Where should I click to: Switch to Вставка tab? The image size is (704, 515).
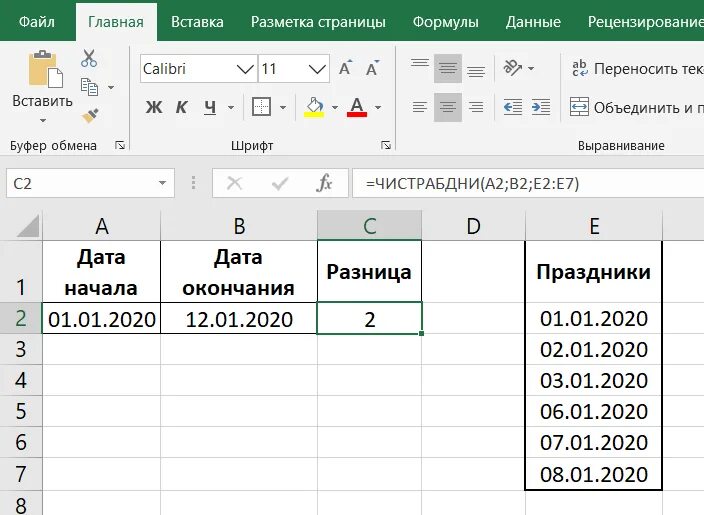coord(197,22)
